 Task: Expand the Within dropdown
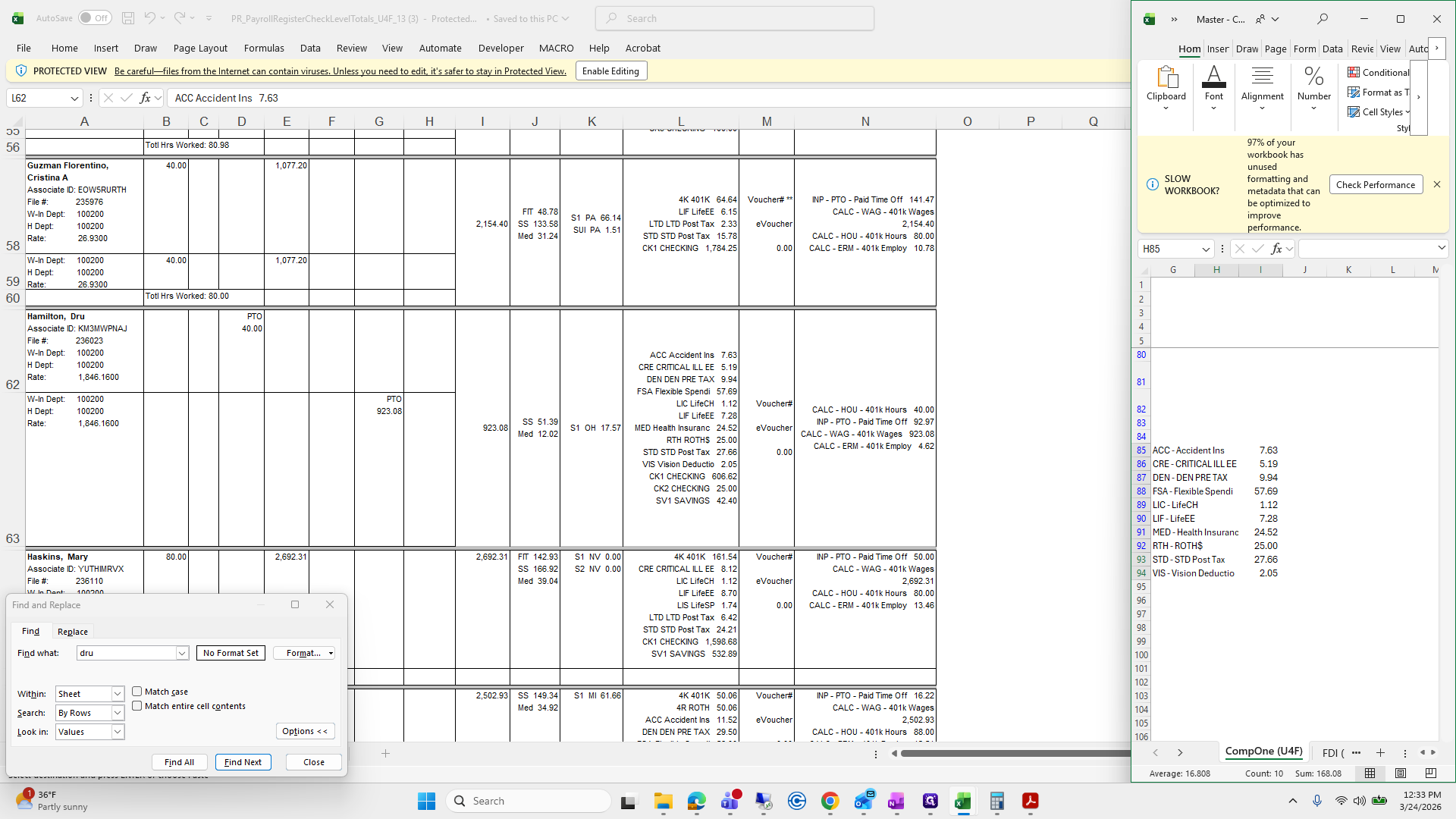click(118, 694)
